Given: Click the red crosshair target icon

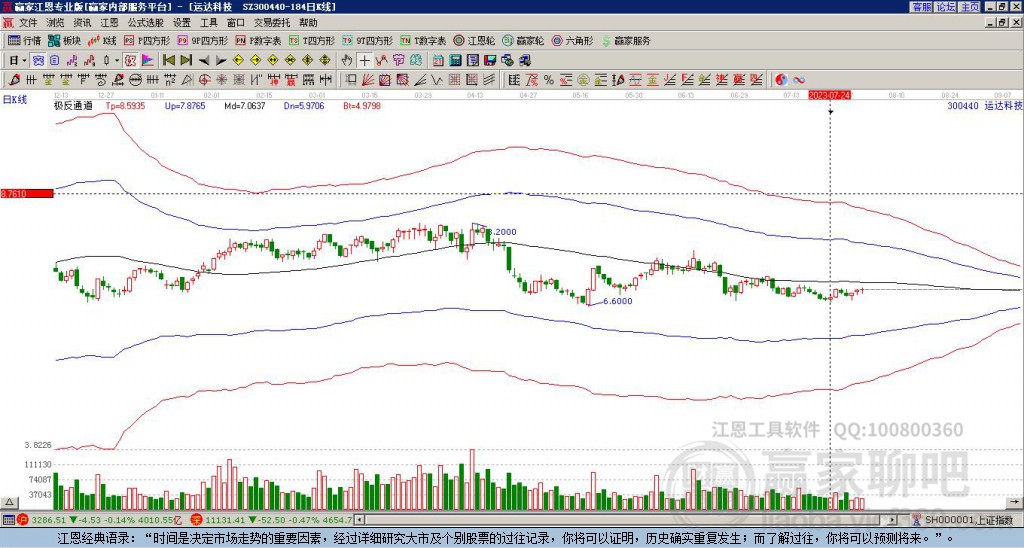Looking at the screenshot, I should [x=204, y=80].
